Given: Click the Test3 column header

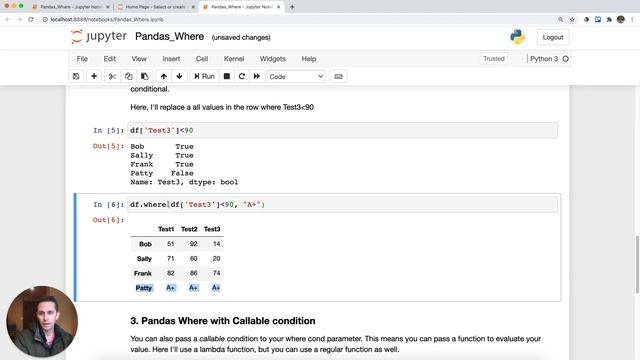Looking at the screenshot, I should coord(212,229).
